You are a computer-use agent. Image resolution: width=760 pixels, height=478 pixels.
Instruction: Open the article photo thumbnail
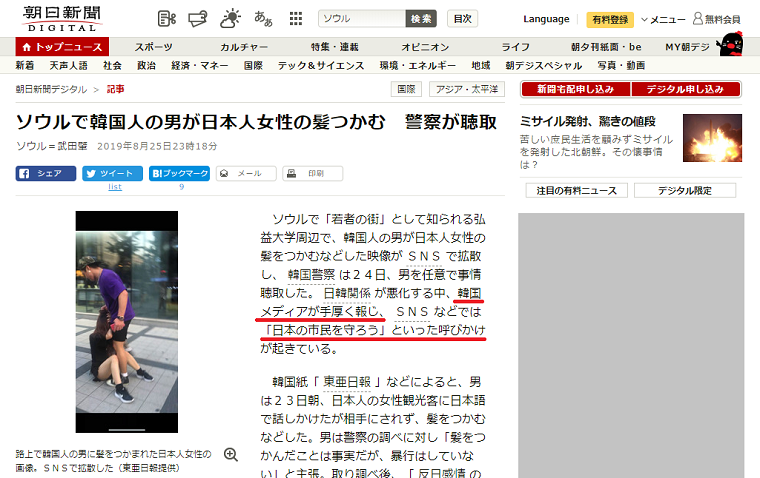coord(126,320)
